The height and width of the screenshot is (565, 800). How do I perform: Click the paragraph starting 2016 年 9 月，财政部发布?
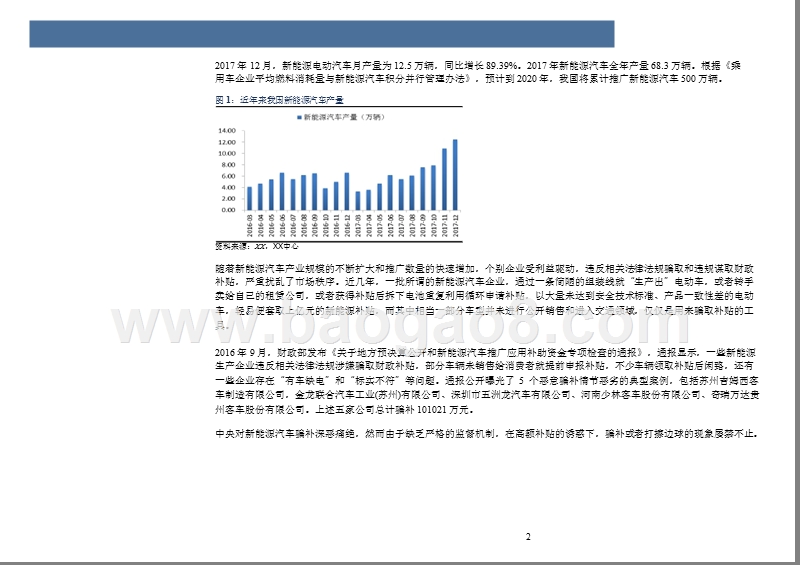click(487, 381)
